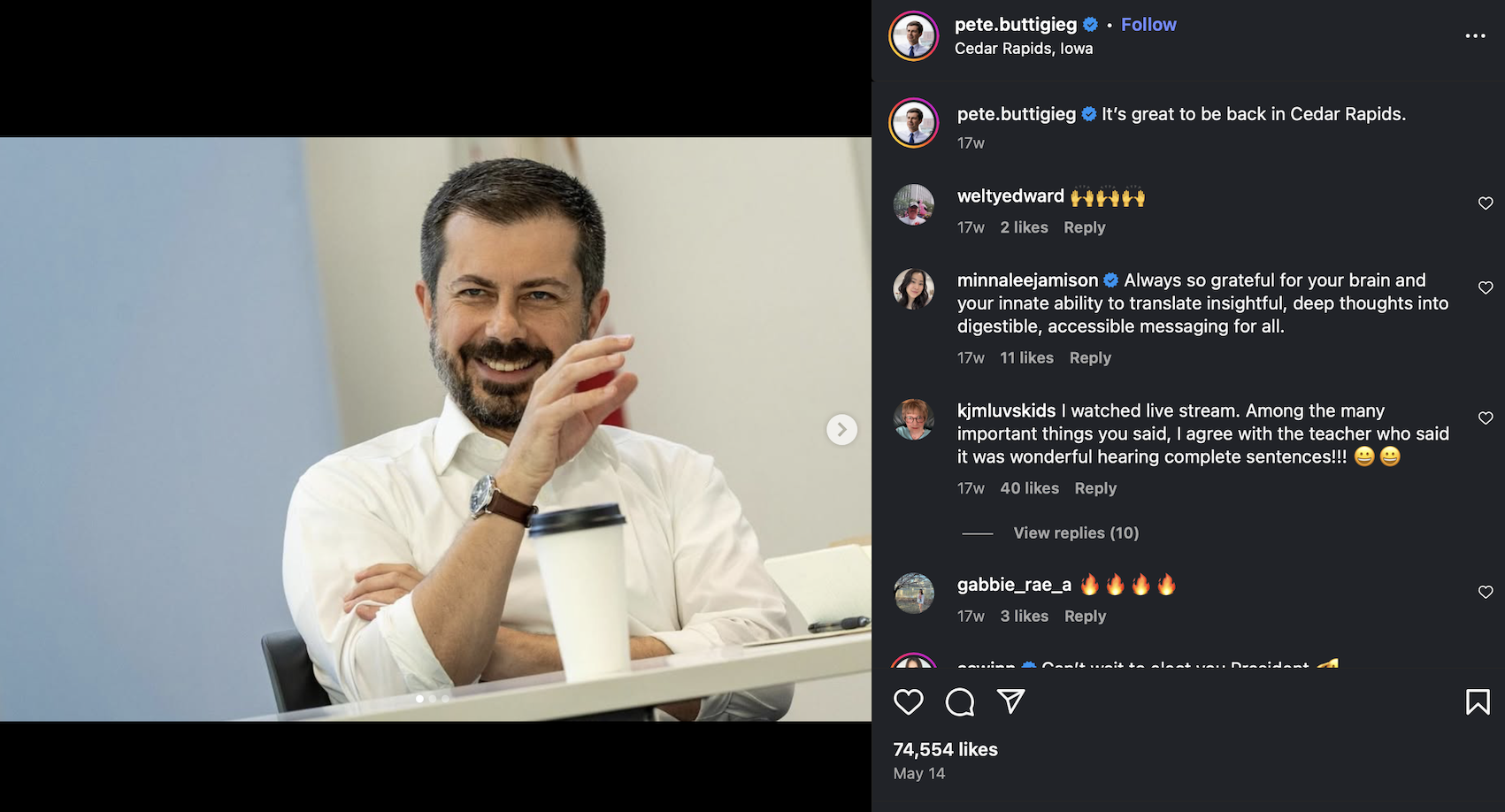Click the Follow button
Image resolution: width=1505 pixels, height=812 pixels.
pos(1148,24)
